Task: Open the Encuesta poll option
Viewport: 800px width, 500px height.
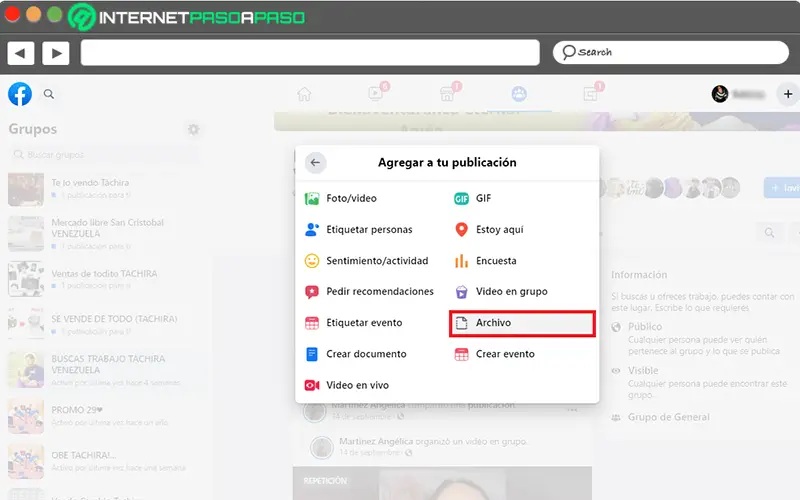Action: pyautogui.click(x=485, y=261)
